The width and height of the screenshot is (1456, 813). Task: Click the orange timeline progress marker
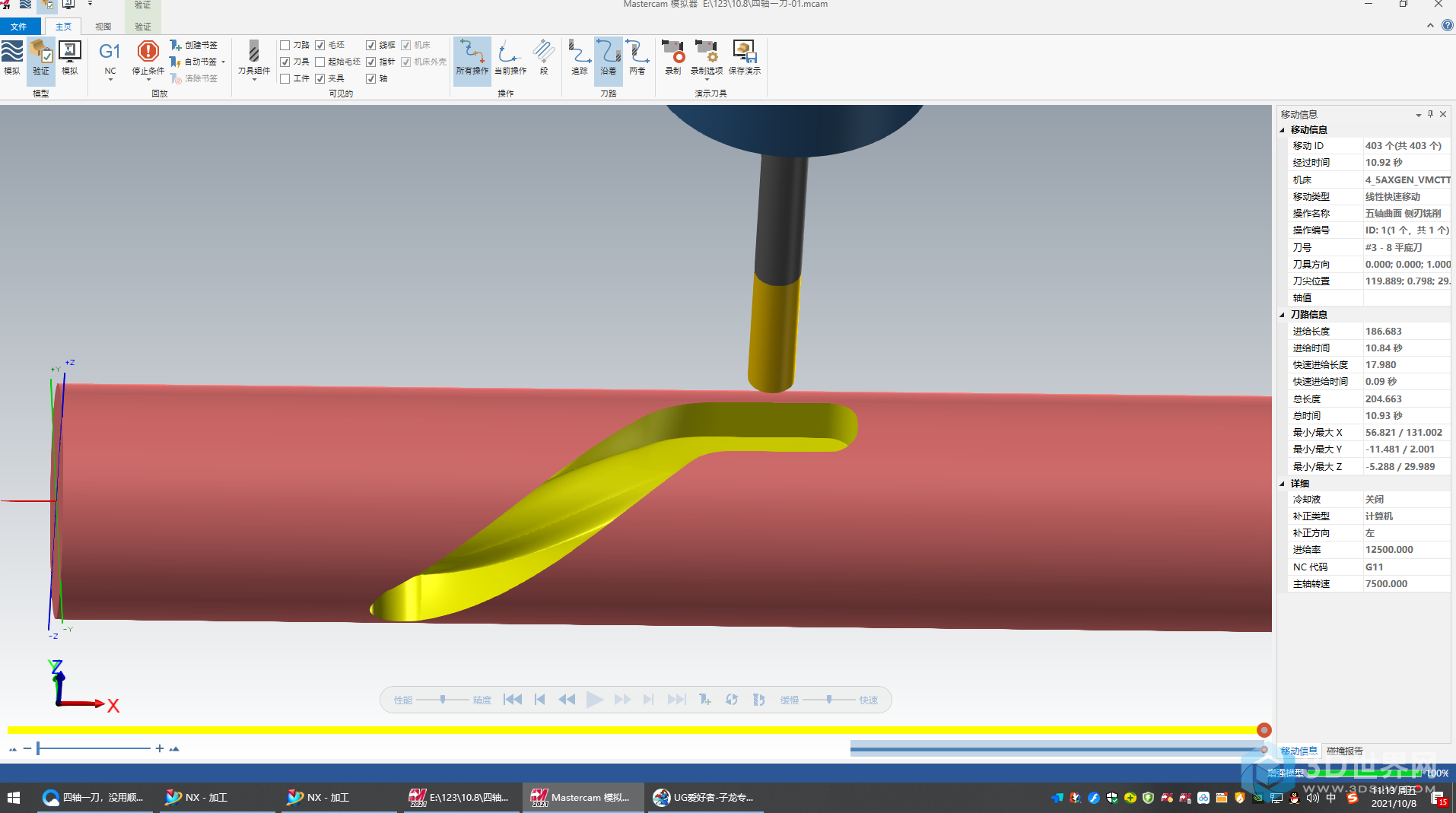pyautogui.click(x=1264, y=730)
